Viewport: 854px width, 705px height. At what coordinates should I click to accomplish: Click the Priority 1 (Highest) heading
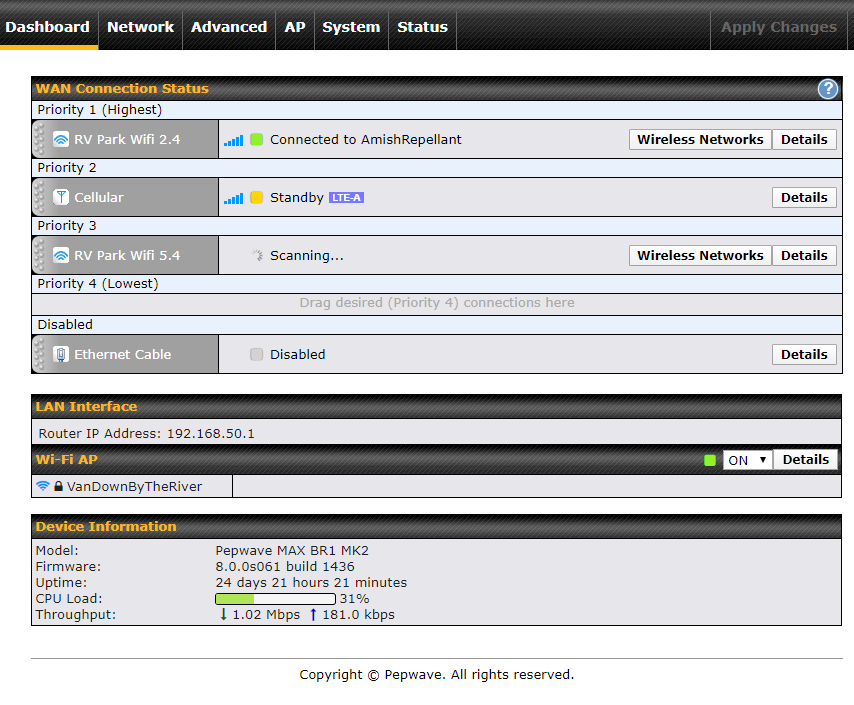pyautogui.click(x=100, y=110)
